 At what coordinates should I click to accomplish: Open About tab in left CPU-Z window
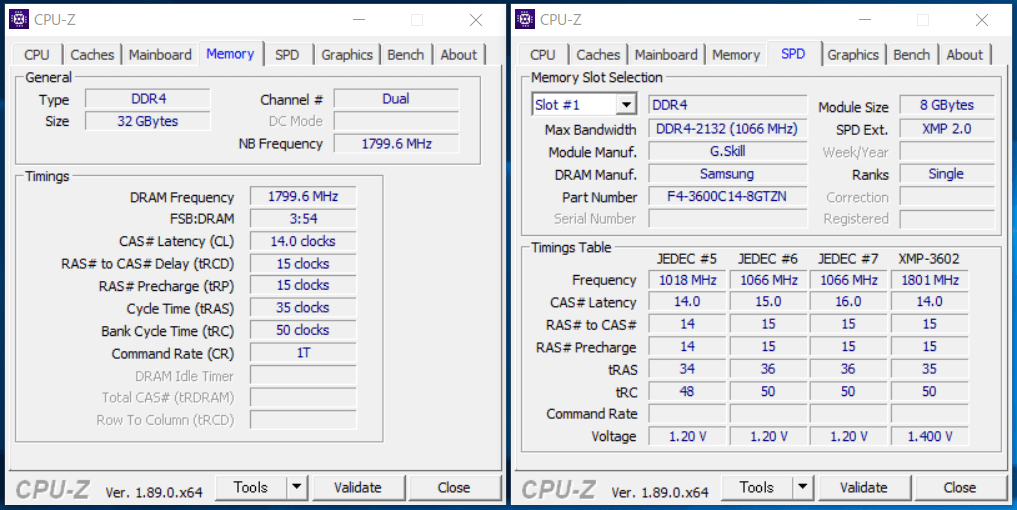click(x=459, y=55)
